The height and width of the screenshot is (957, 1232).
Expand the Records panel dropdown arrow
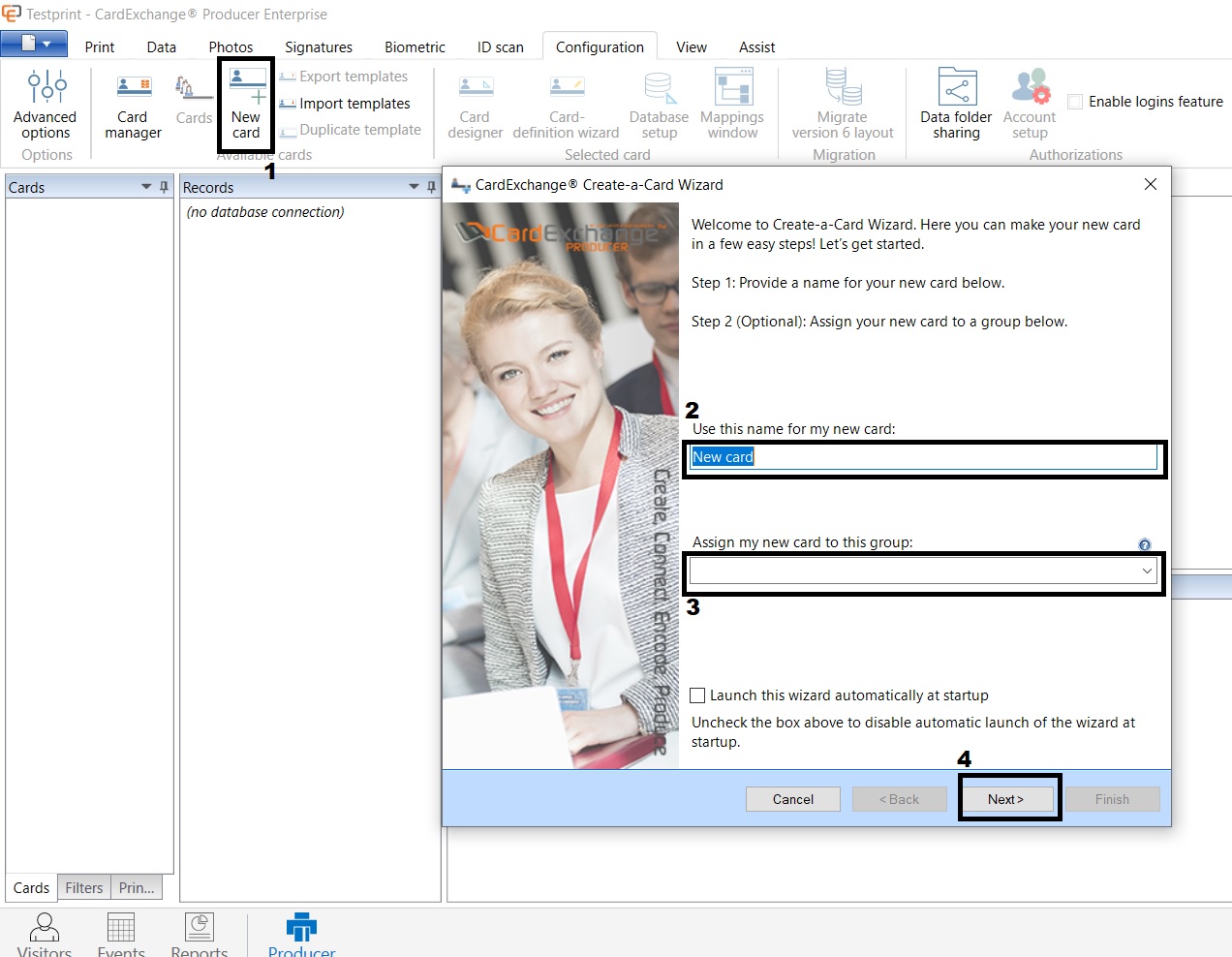click(414, 186)
